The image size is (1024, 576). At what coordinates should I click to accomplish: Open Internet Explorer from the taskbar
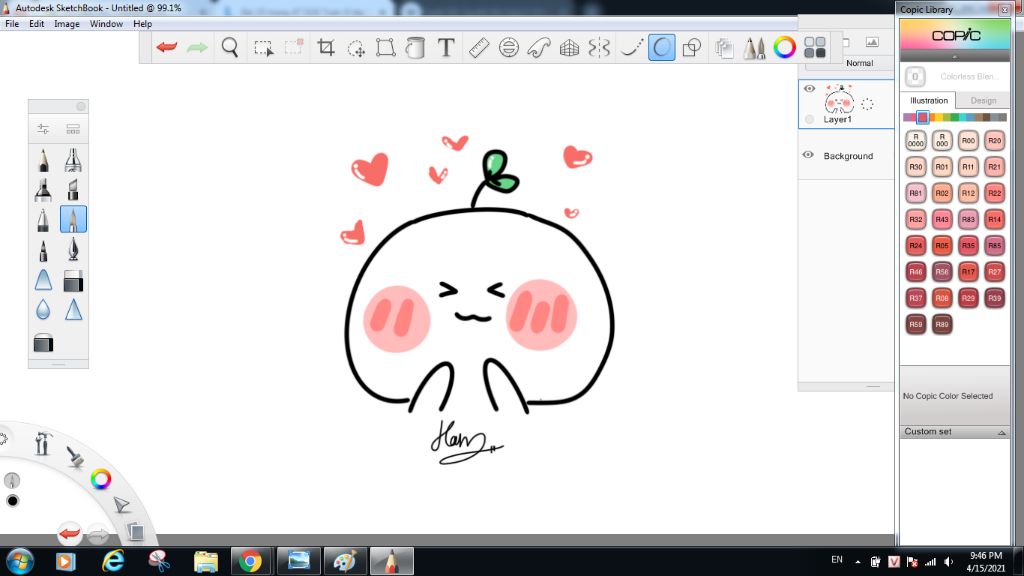[113, 561]
